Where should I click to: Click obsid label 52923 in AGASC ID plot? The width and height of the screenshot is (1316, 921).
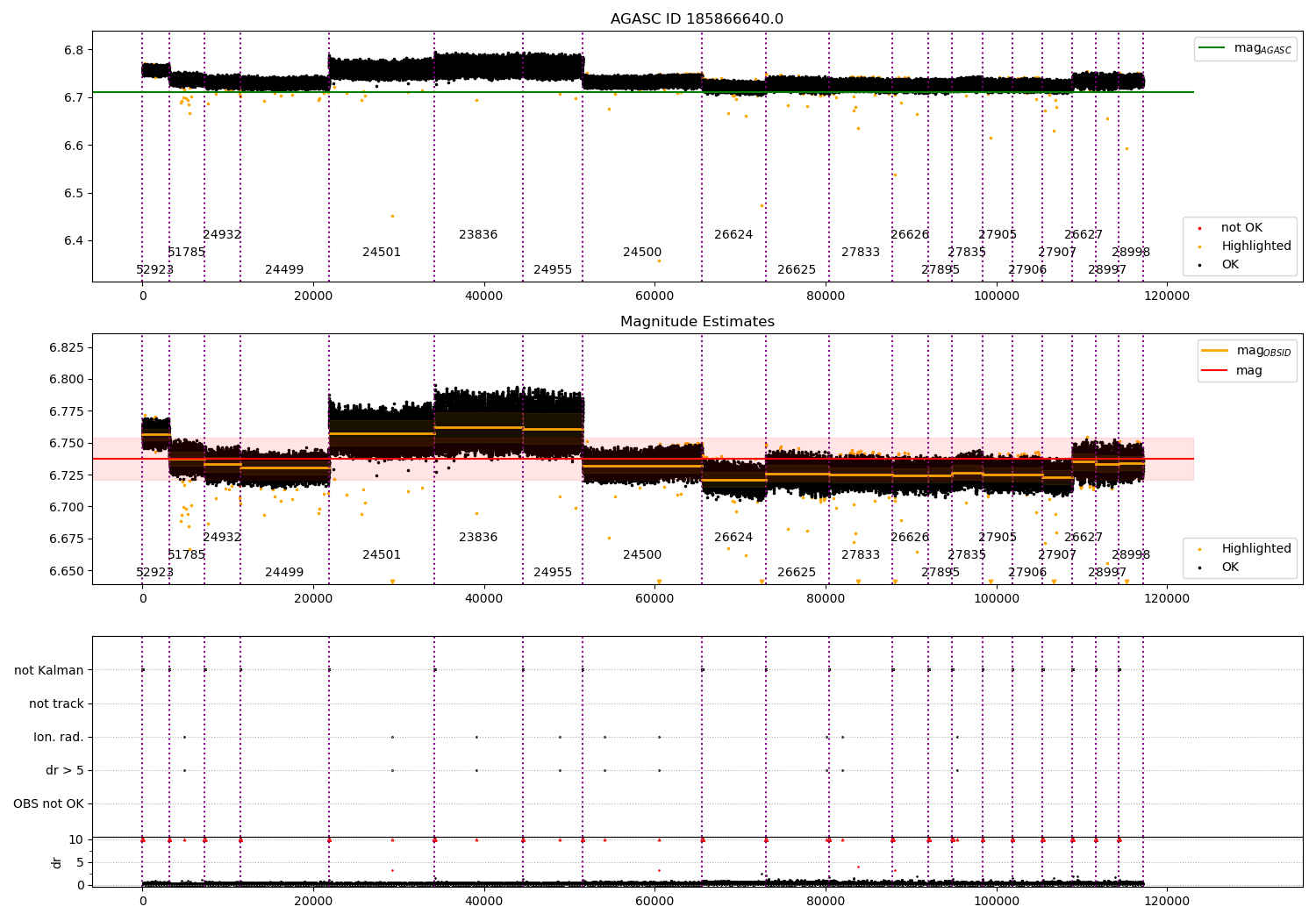[x=155, y=270]
